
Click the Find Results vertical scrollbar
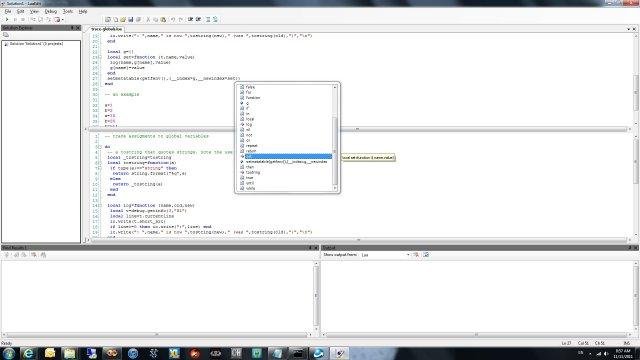(x=316, y=295)
